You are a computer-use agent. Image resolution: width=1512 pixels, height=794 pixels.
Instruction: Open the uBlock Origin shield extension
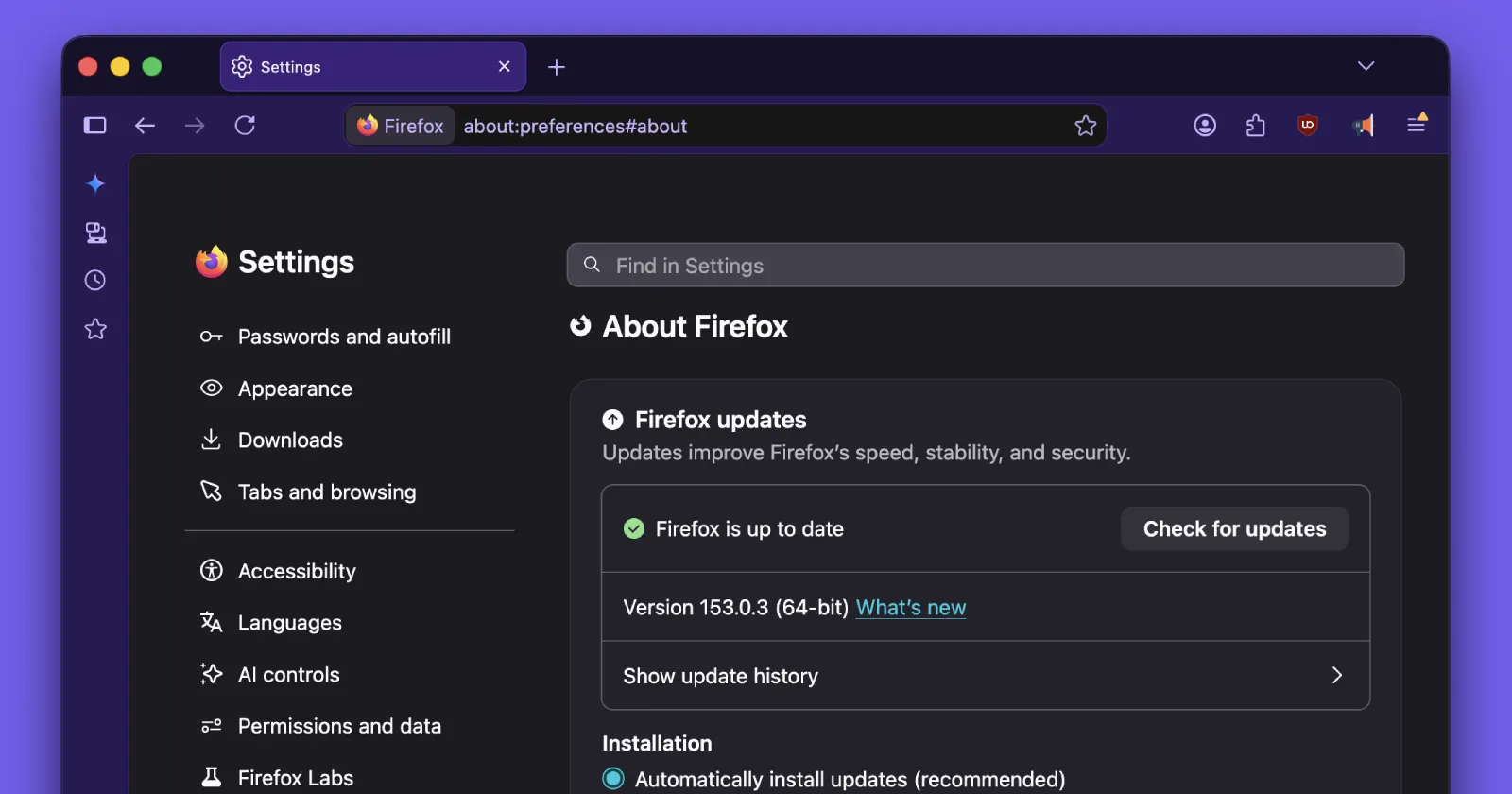(1308, 126)
